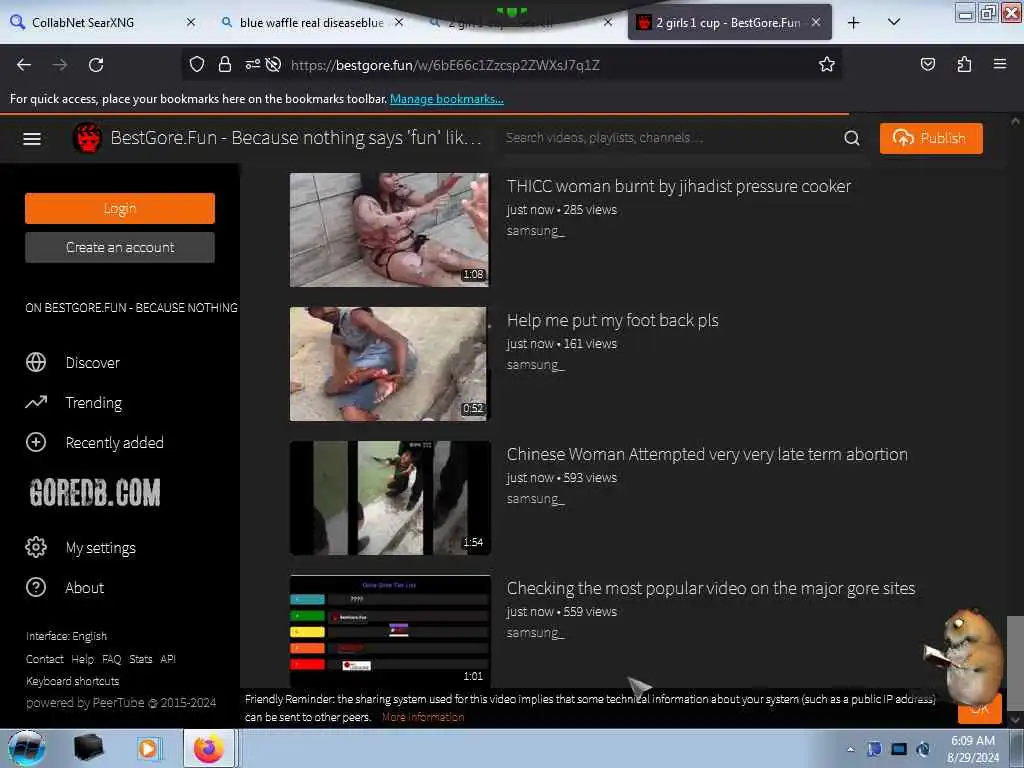Open the Discover menu label
Image resolution: width=1024 pixels, height=768 pixels.
[93, 362]
